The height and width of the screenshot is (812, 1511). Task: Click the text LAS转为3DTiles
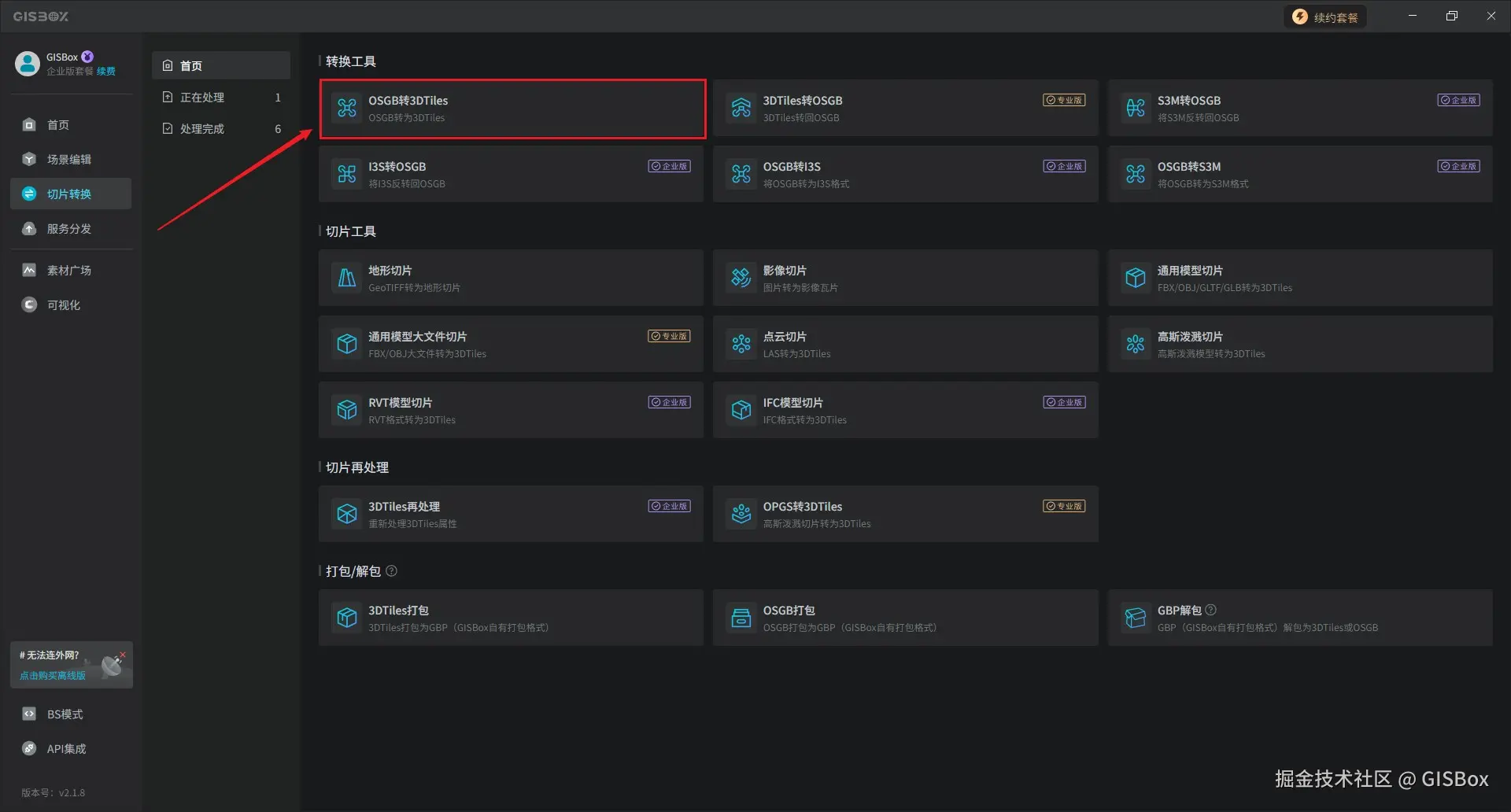[x=796, y=354]
